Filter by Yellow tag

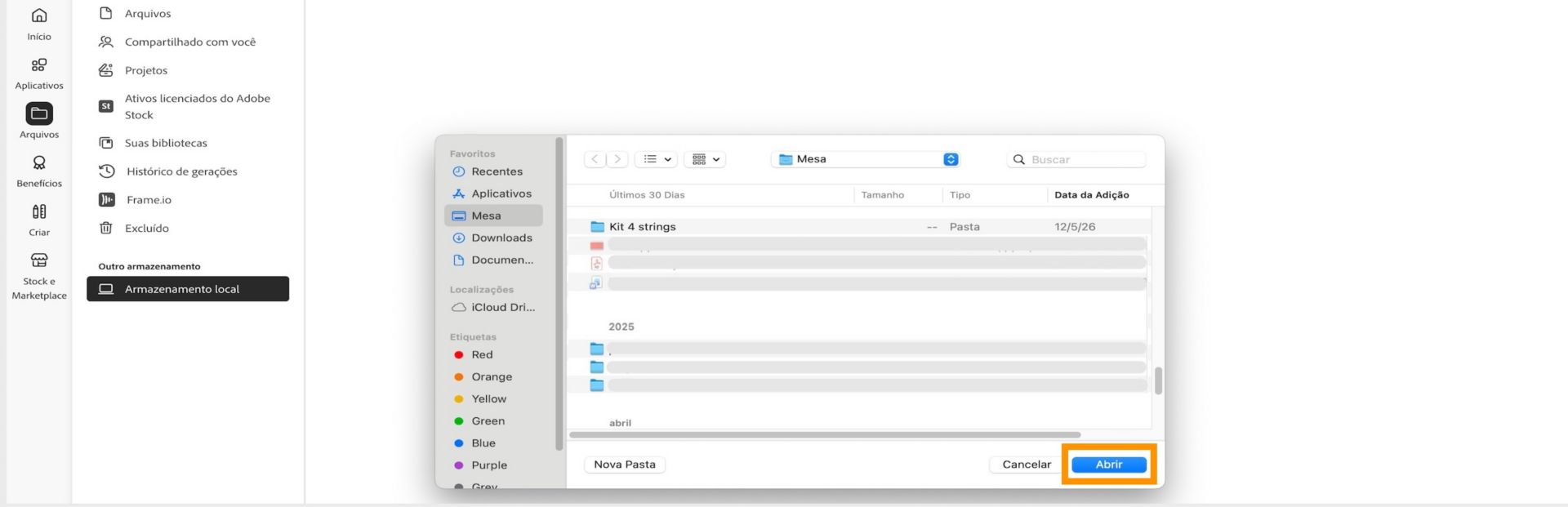point(480,398)
